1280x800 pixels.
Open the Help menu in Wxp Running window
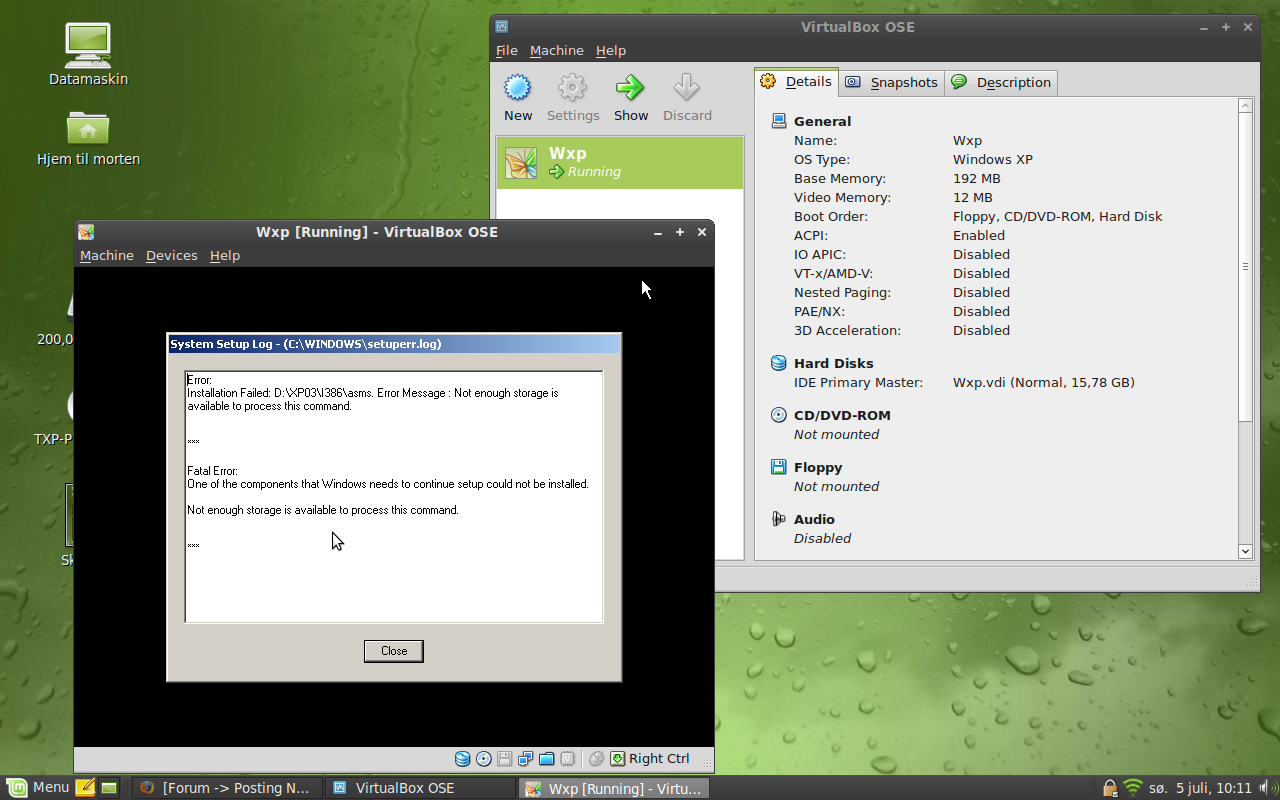pyautogui.click(x=225, y=255)
